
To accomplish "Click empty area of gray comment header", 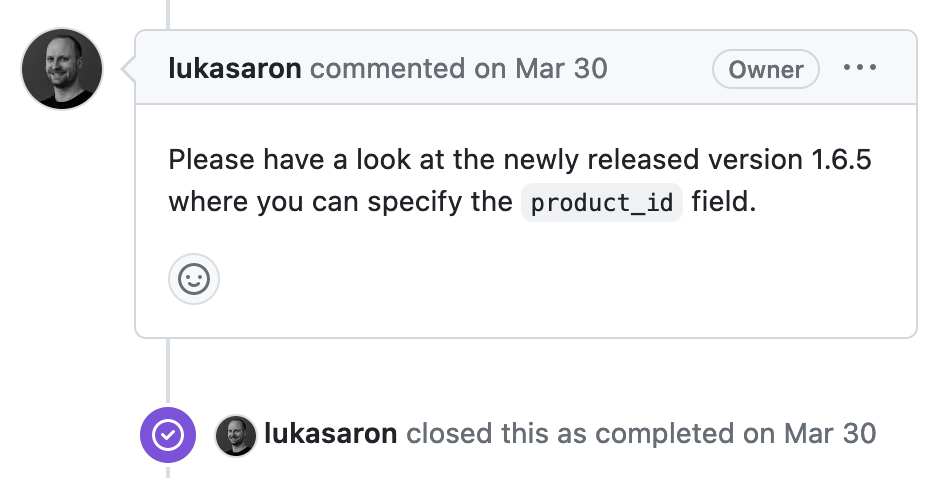I will (x=660, y=69).
